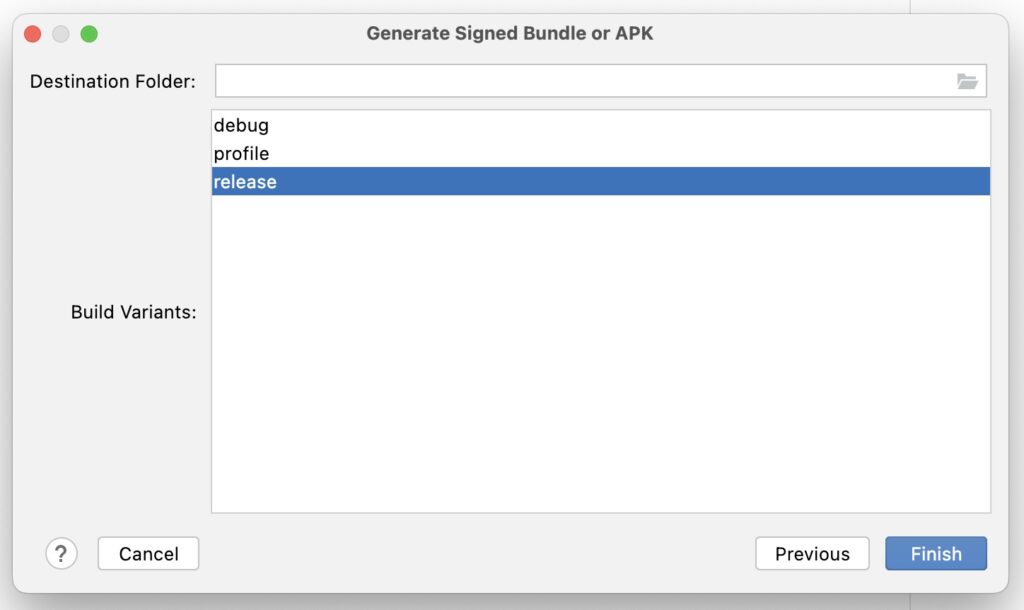Image resolution: width=1024 pixels, height=610 pixels.
Task: Click the question mark help button
Action: tap(61, 554)
